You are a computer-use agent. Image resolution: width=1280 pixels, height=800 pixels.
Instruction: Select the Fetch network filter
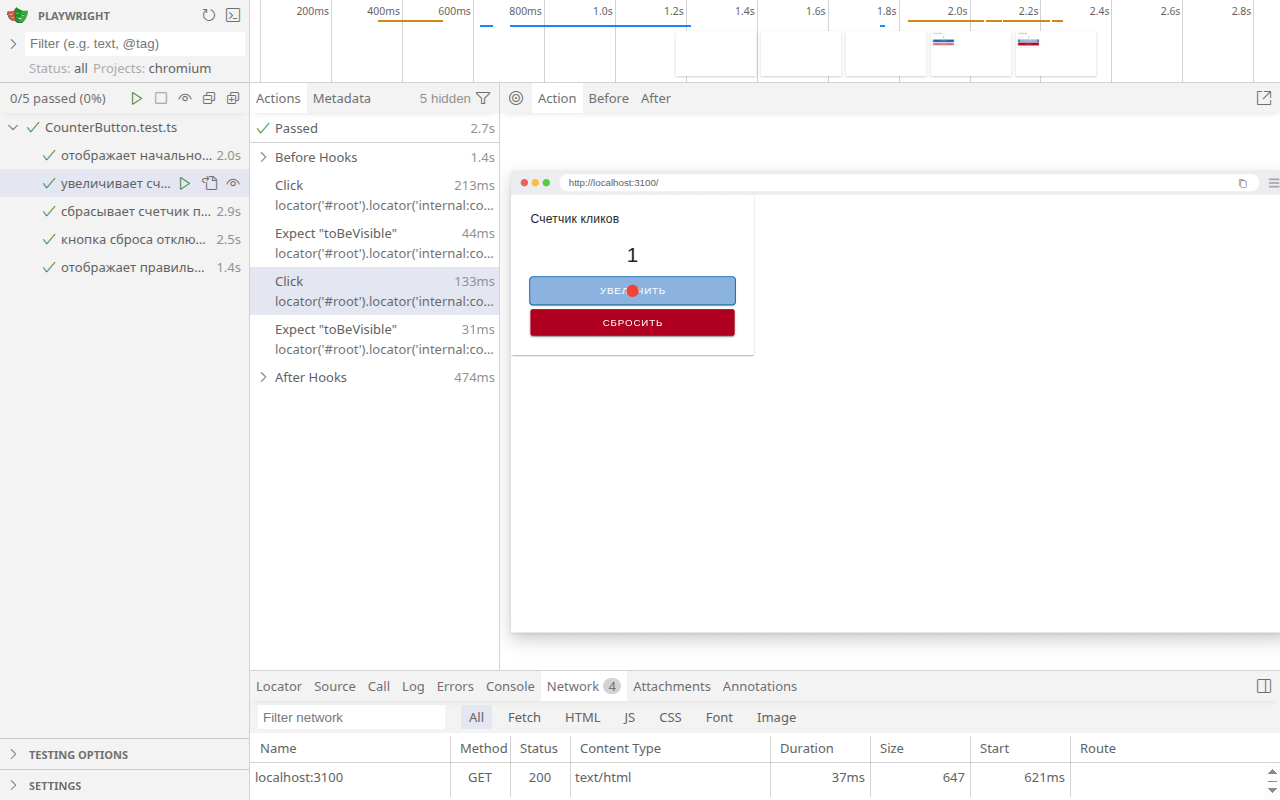(x=524, y=717)
